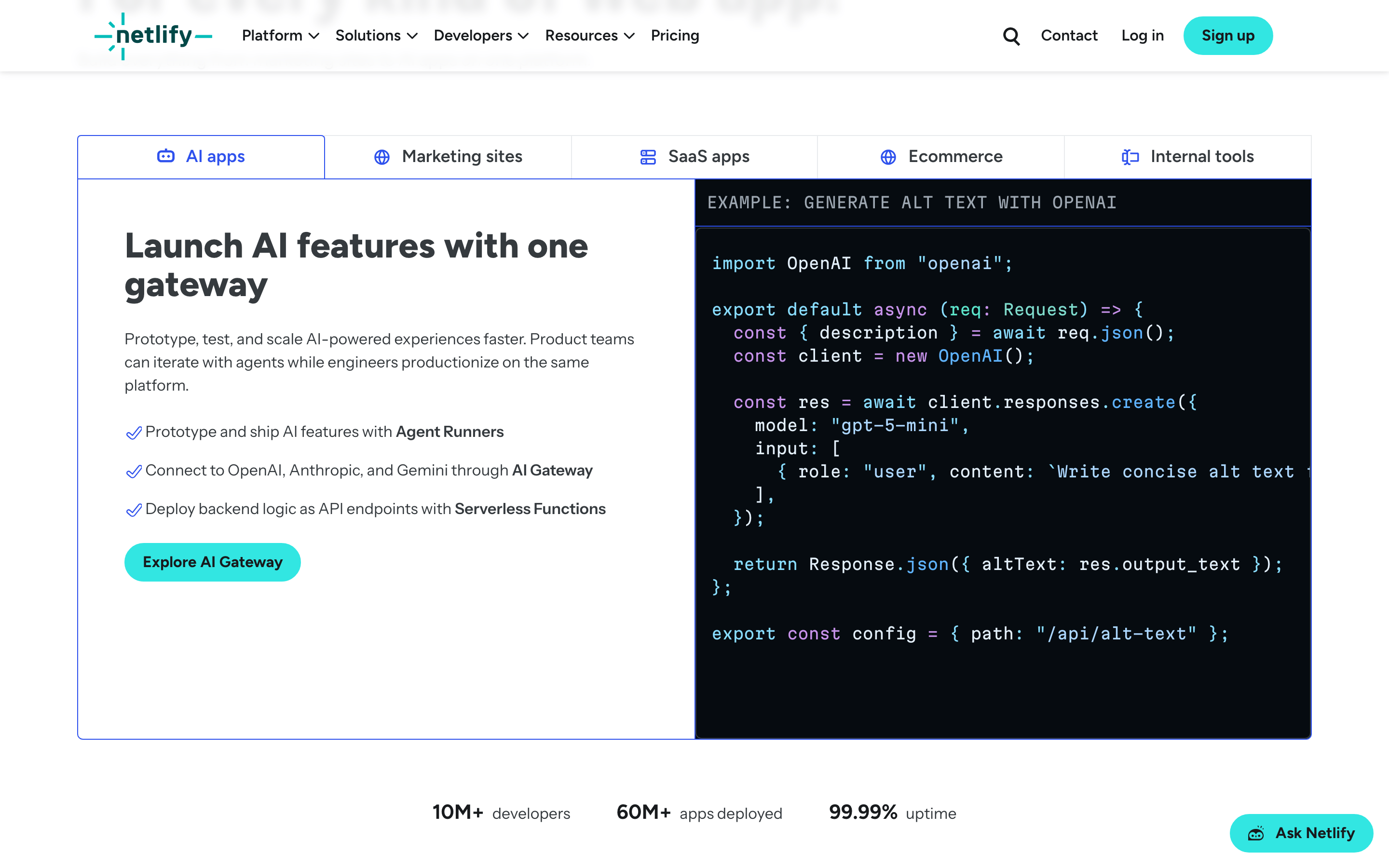Viewport: 1389px width, 868px height.
Task: Open the search magnifier icon
Action: tap(1011, 36)
